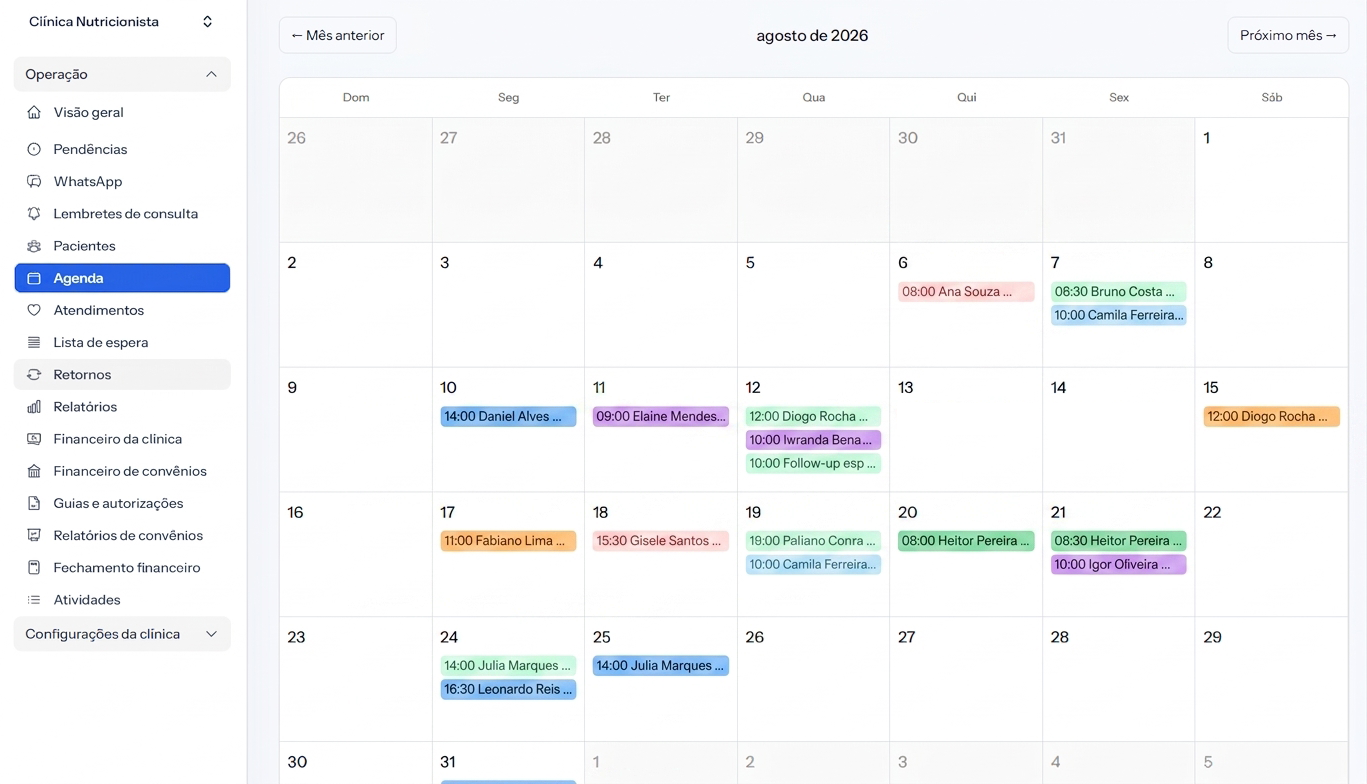Click the Relatórios bar chart icon
This screenshot has width=1367, height=784.
coord(34,407)
